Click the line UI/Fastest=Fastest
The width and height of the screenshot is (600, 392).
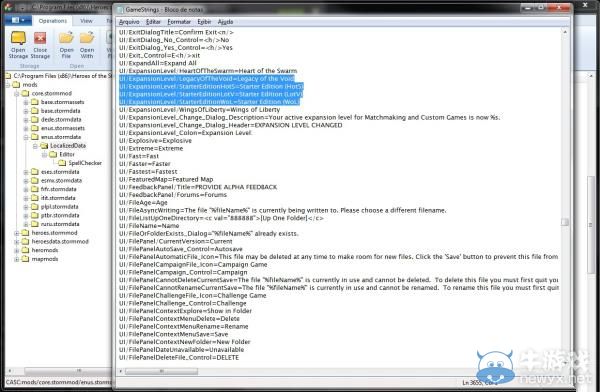pyautogui.click(x=148, y=172)
